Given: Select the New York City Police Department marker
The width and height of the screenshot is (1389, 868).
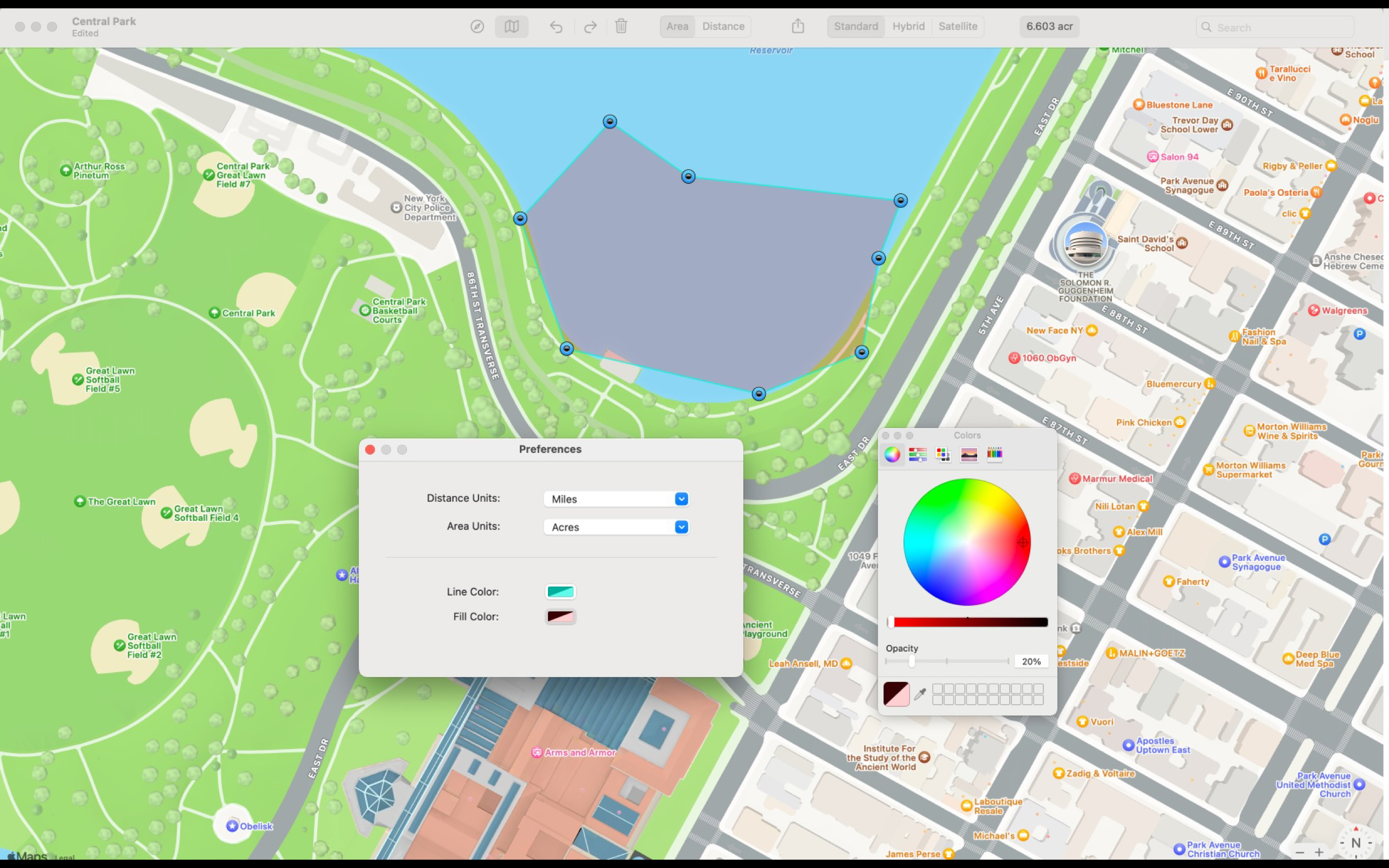Looking at the screenshot, I should [396, 207].
